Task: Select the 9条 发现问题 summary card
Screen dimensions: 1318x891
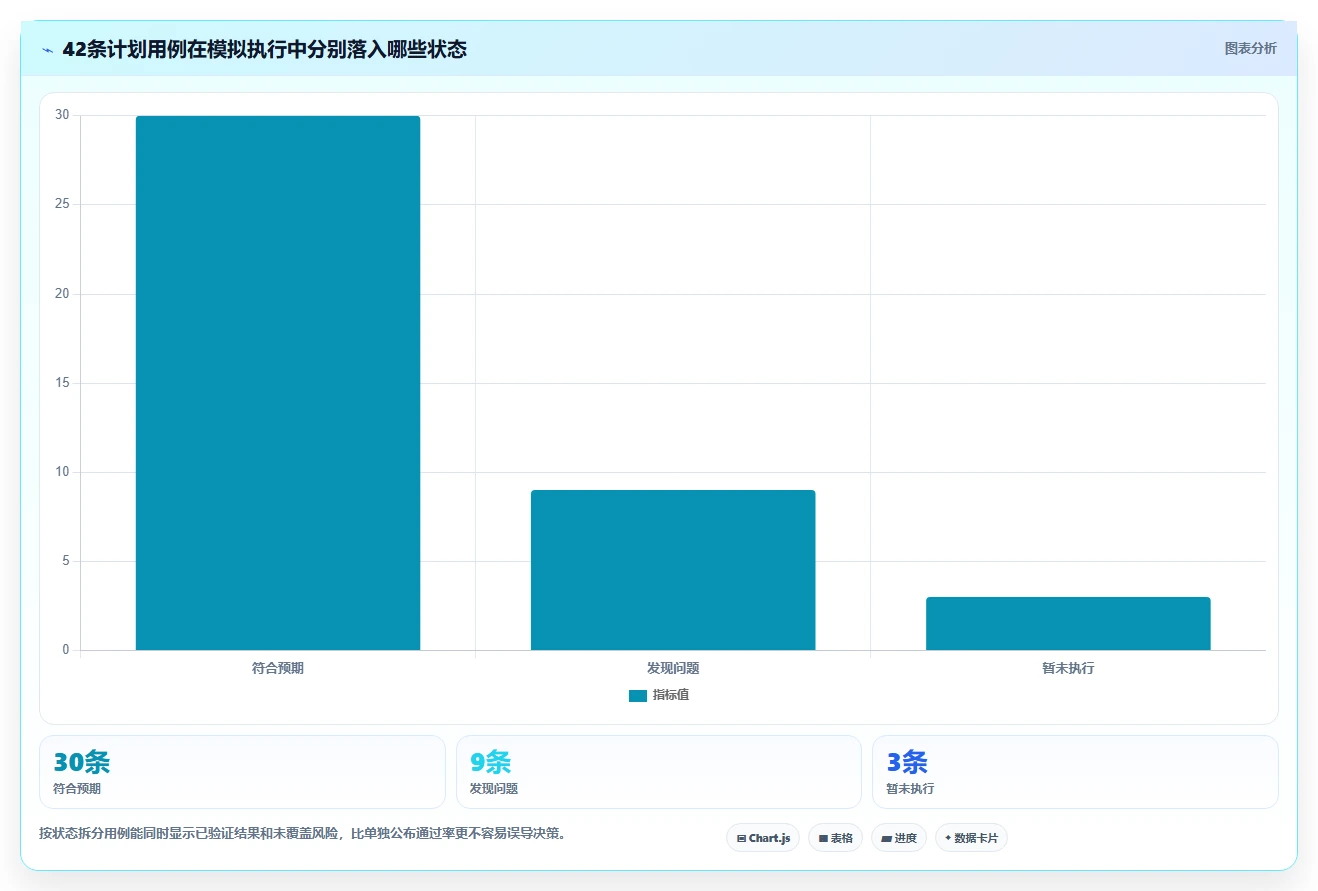Action: (659, 772)
